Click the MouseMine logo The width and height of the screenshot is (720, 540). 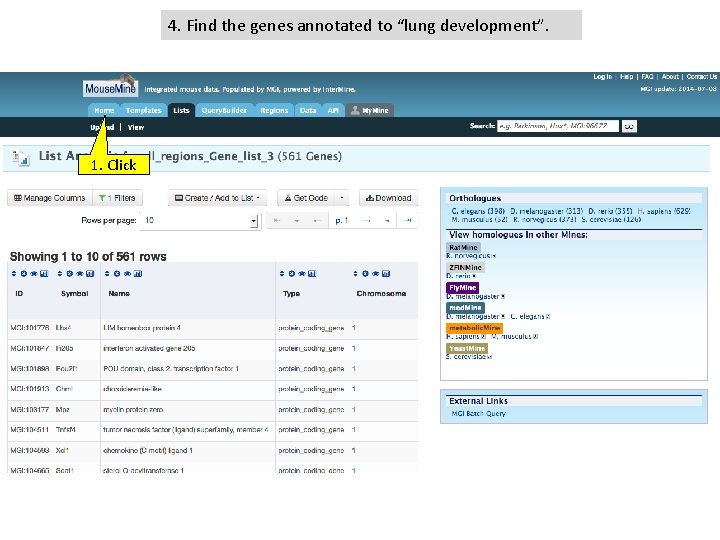110,87
